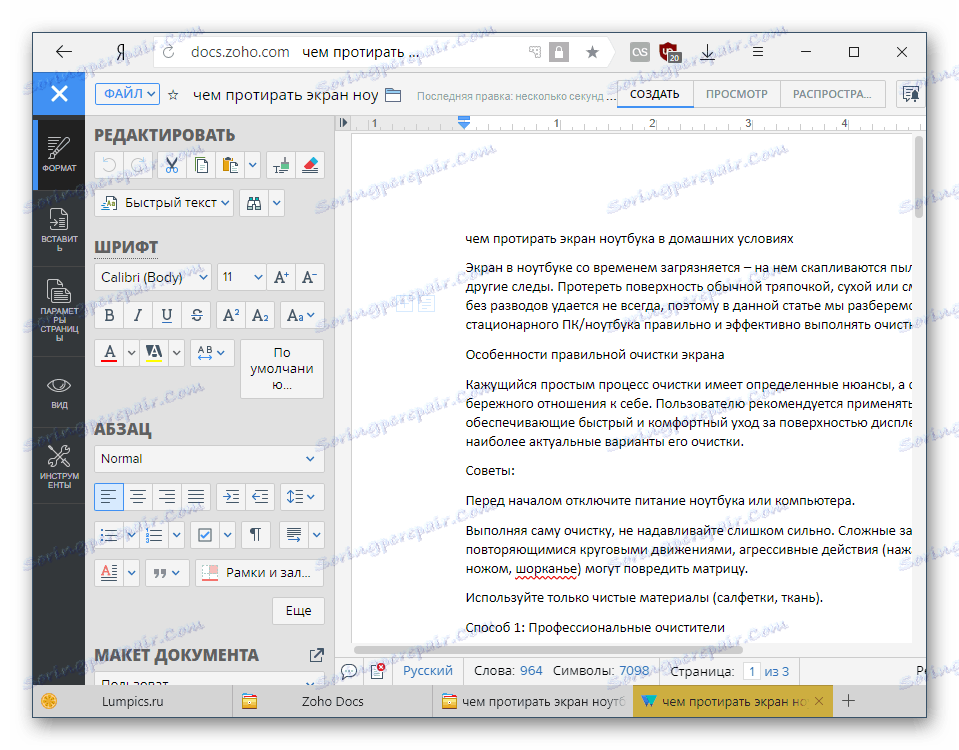Viewport: 959px width, 750px height.
Task: Increase font size with A+ icon
Action: (x=281, y=277)
